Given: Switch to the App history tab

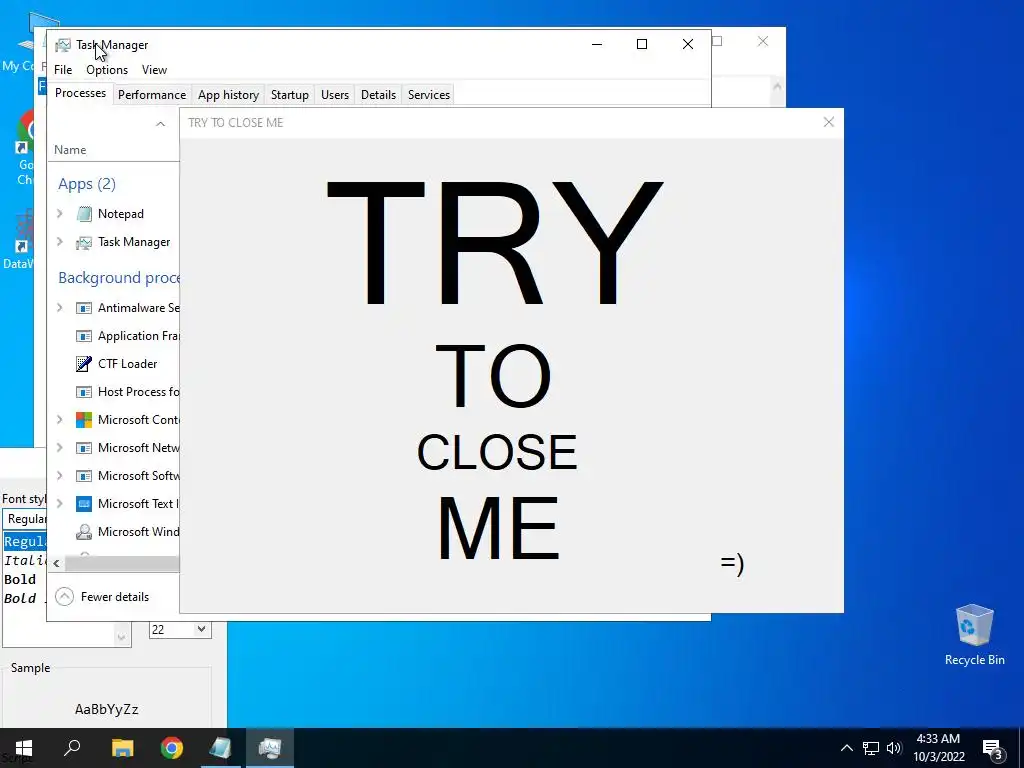Looking at the screenshot, I should [x=229, y=95].
